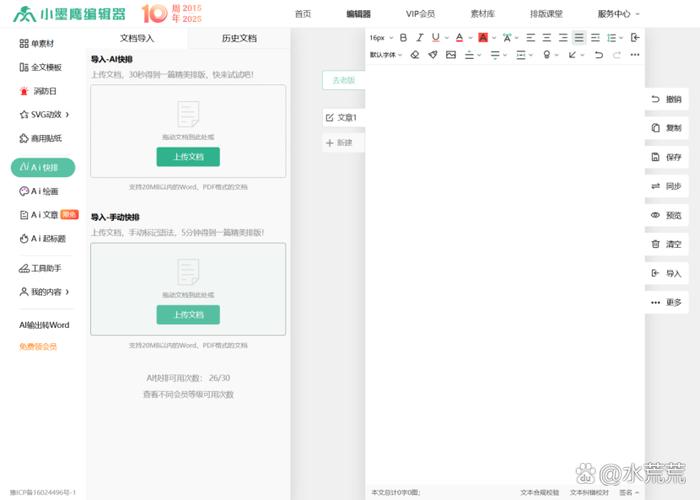Select justify text alignment

coord(579,38)
